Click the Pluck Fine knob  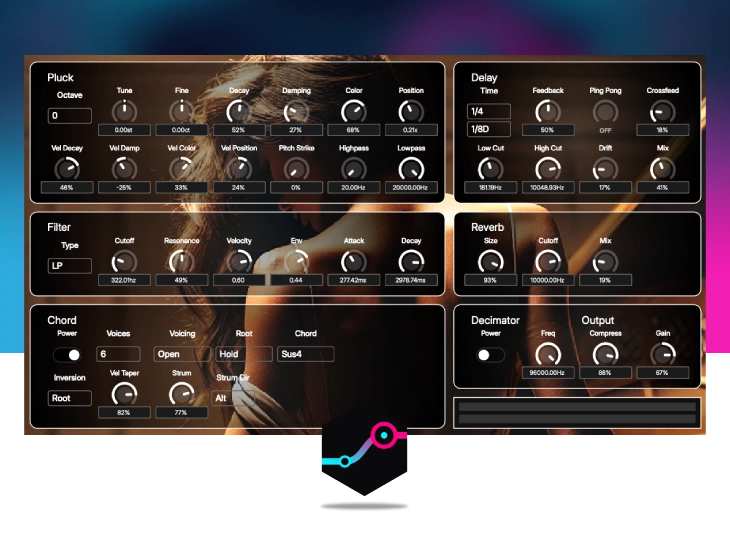[x=182, y=112]
